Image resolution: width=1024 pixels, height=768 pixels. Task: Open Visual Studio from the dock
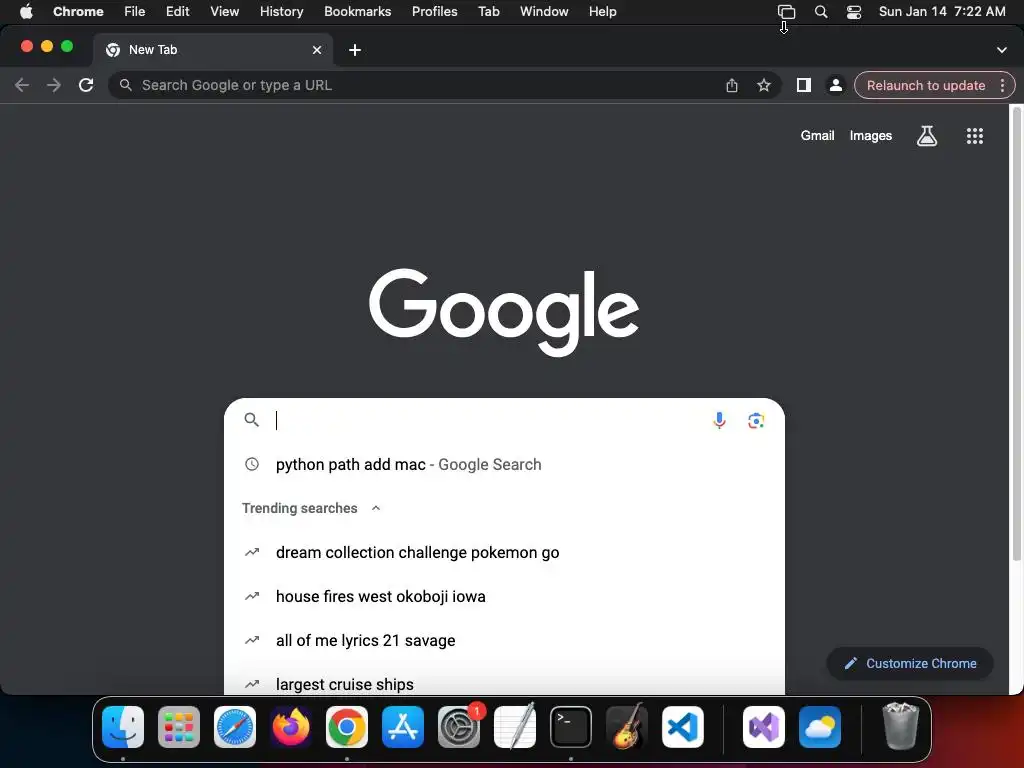click(764, 727)
